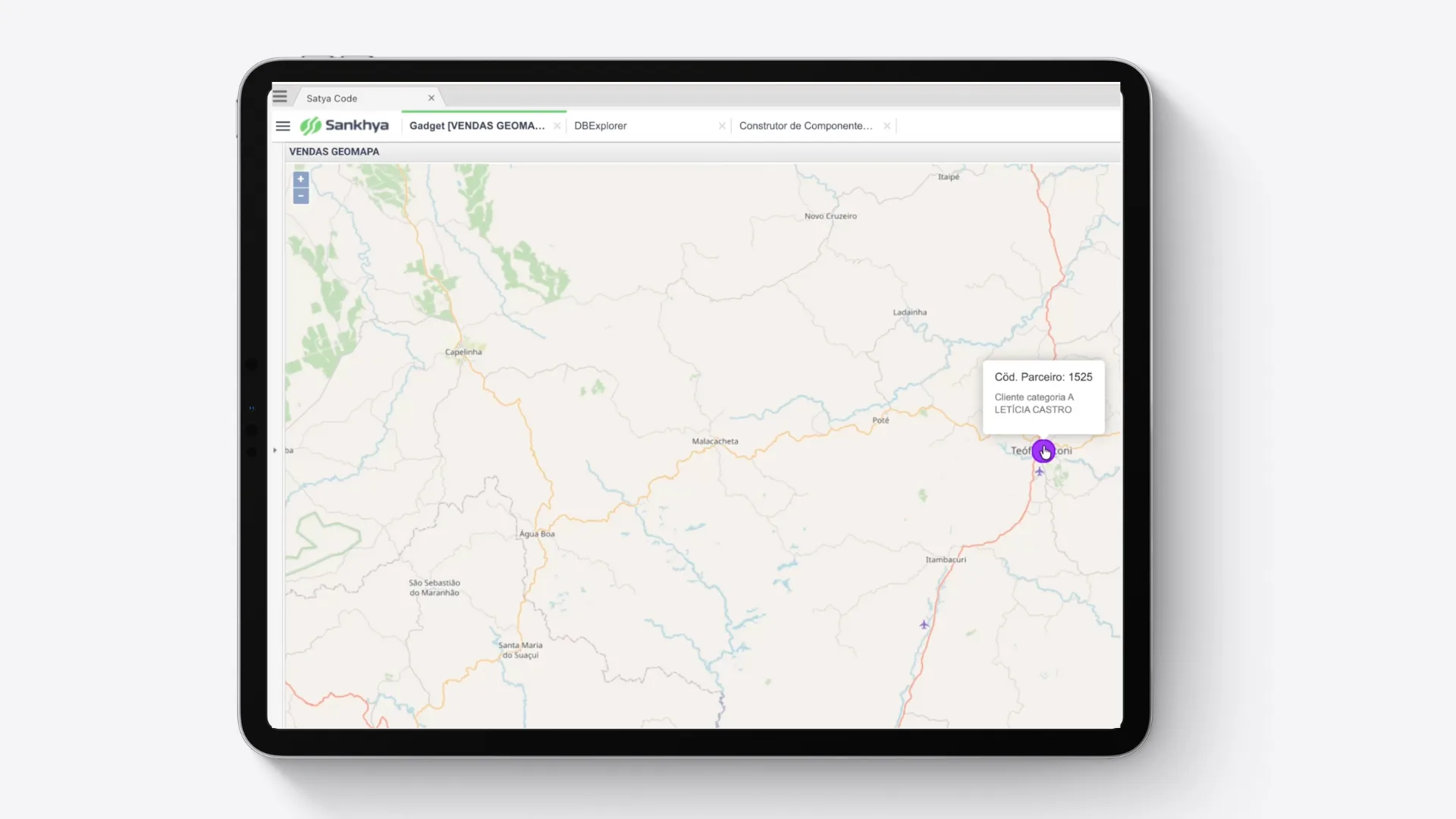Click the airport icon south of Itambacuri
This screenshot has width=1456, height=819.
[924, 625]
